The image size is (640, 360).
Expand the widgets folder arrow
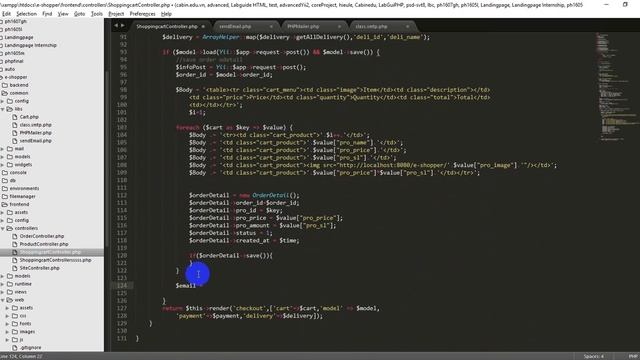pyautogui.click(x=2, y=164)
